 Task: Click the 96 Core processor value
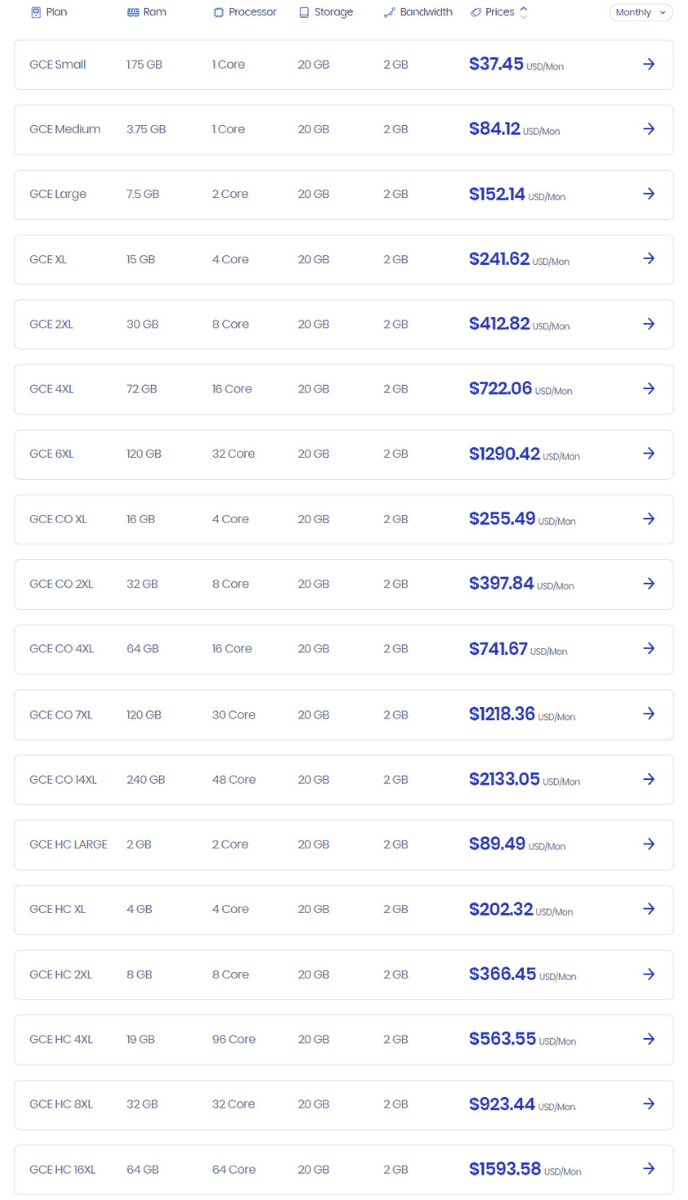pyautogui.click(x=234, y=1039)
